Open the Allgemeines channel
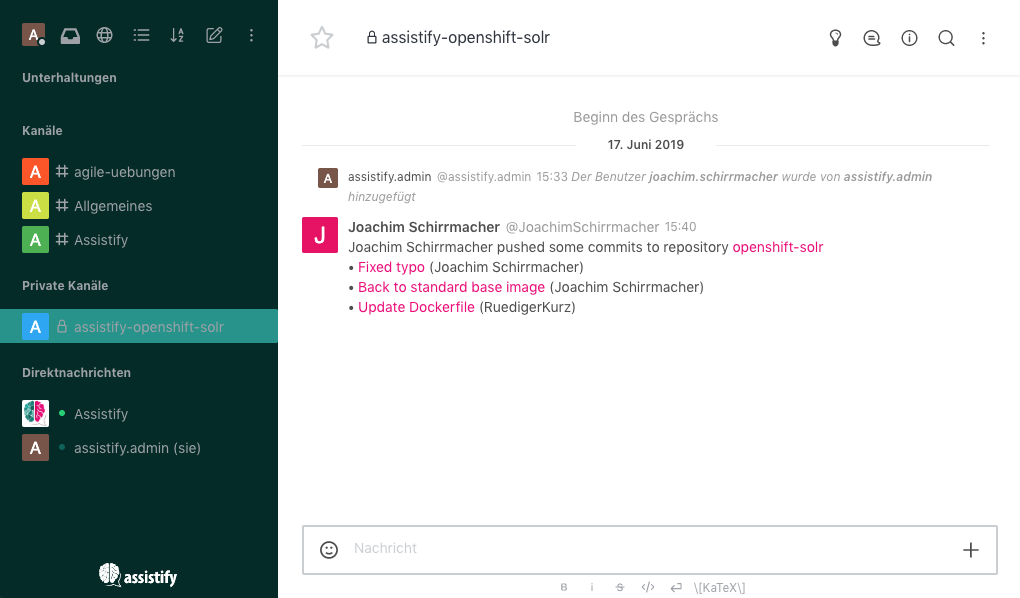 tap(139, 206)
